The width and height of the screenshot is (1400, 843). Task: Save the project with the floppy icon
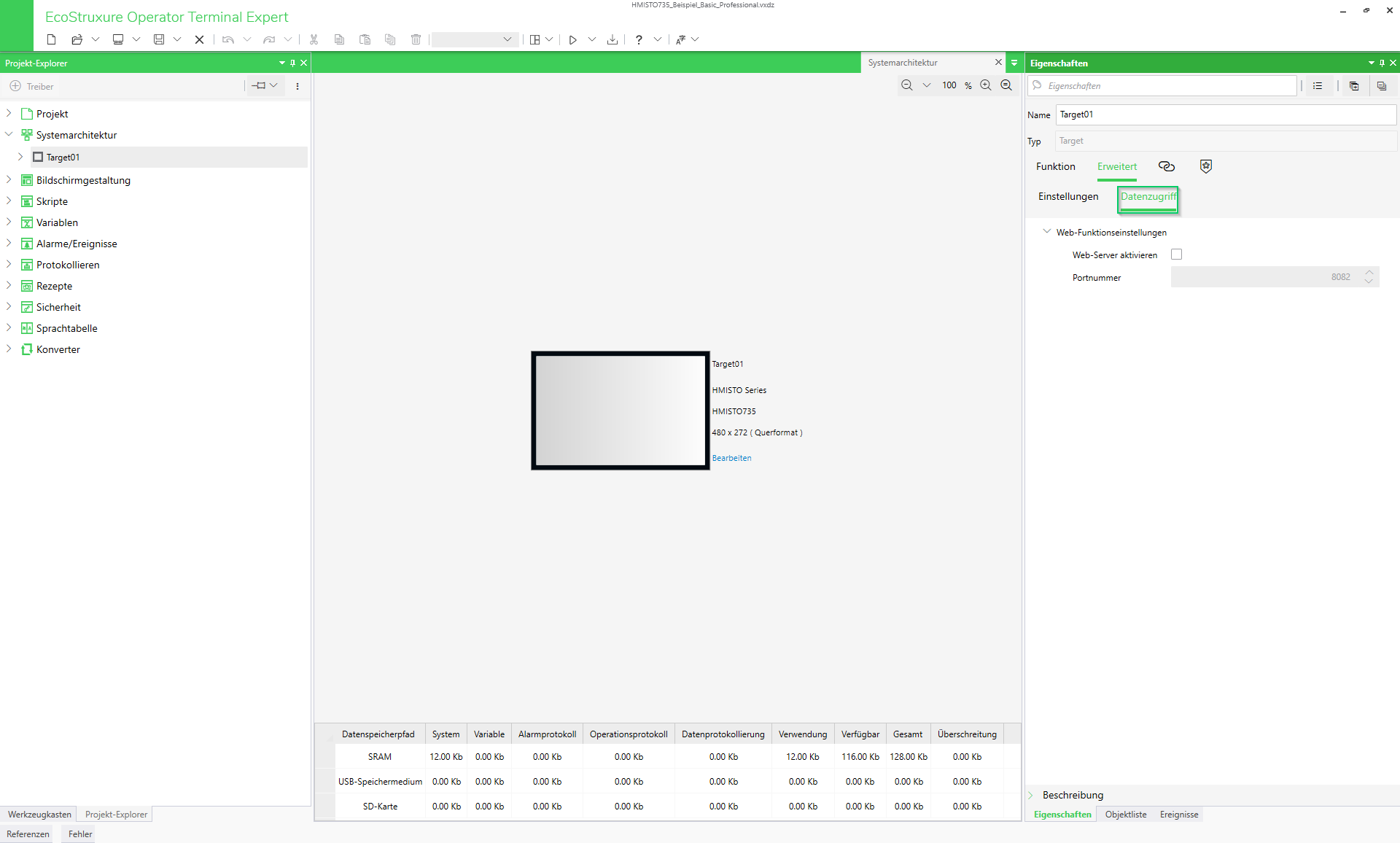[158, 39]
